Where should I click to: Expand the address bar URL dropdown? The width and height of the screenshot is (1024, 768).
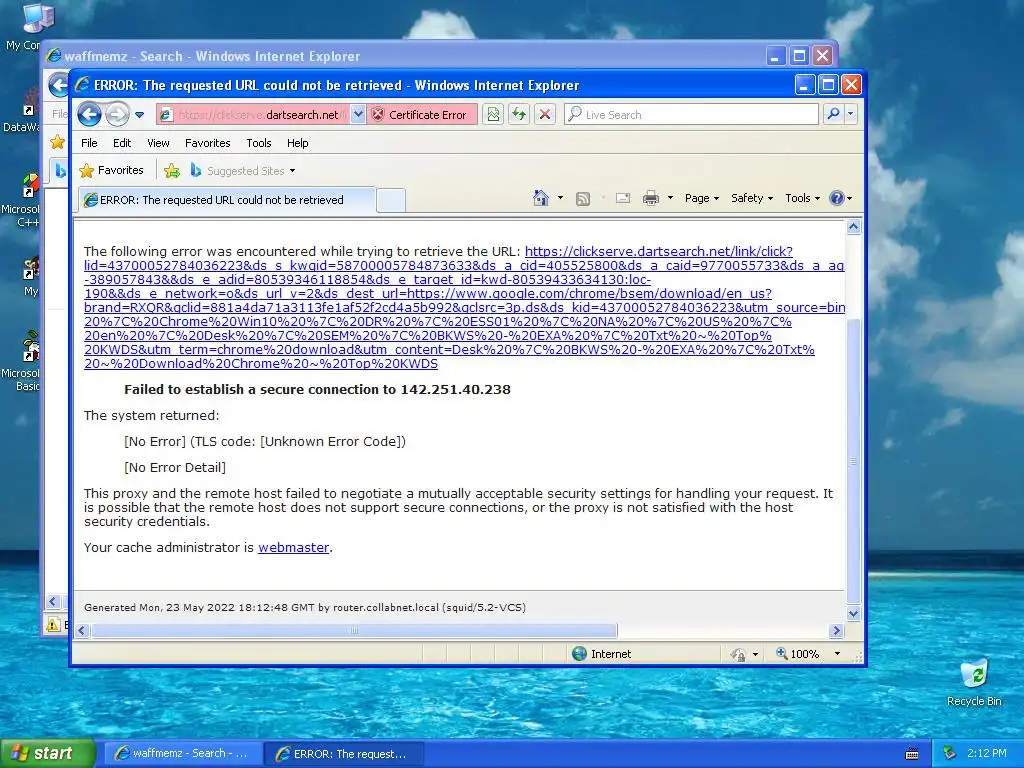pos(358,115)
